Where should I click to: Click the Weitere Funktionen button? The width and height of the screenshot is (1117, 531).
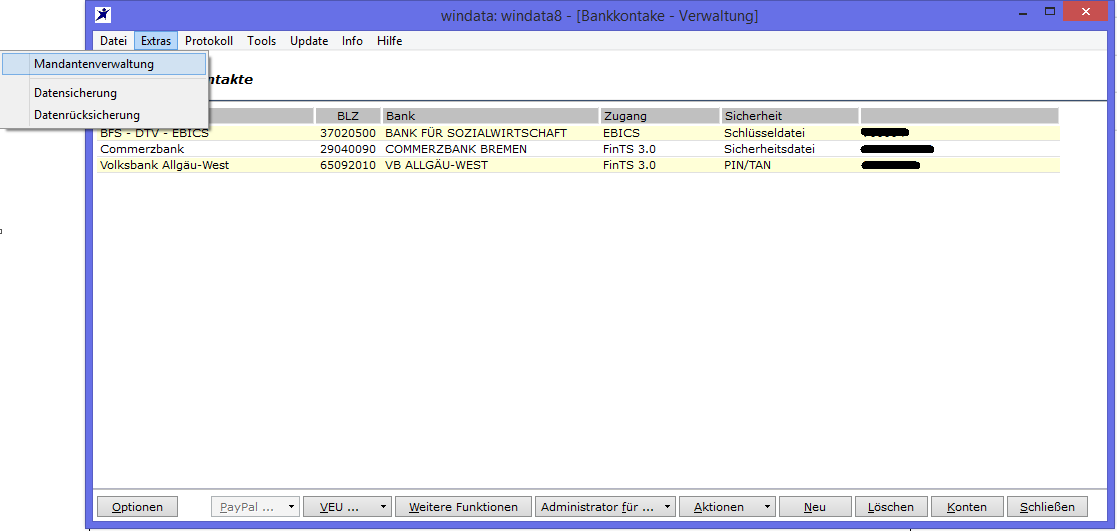463,507
